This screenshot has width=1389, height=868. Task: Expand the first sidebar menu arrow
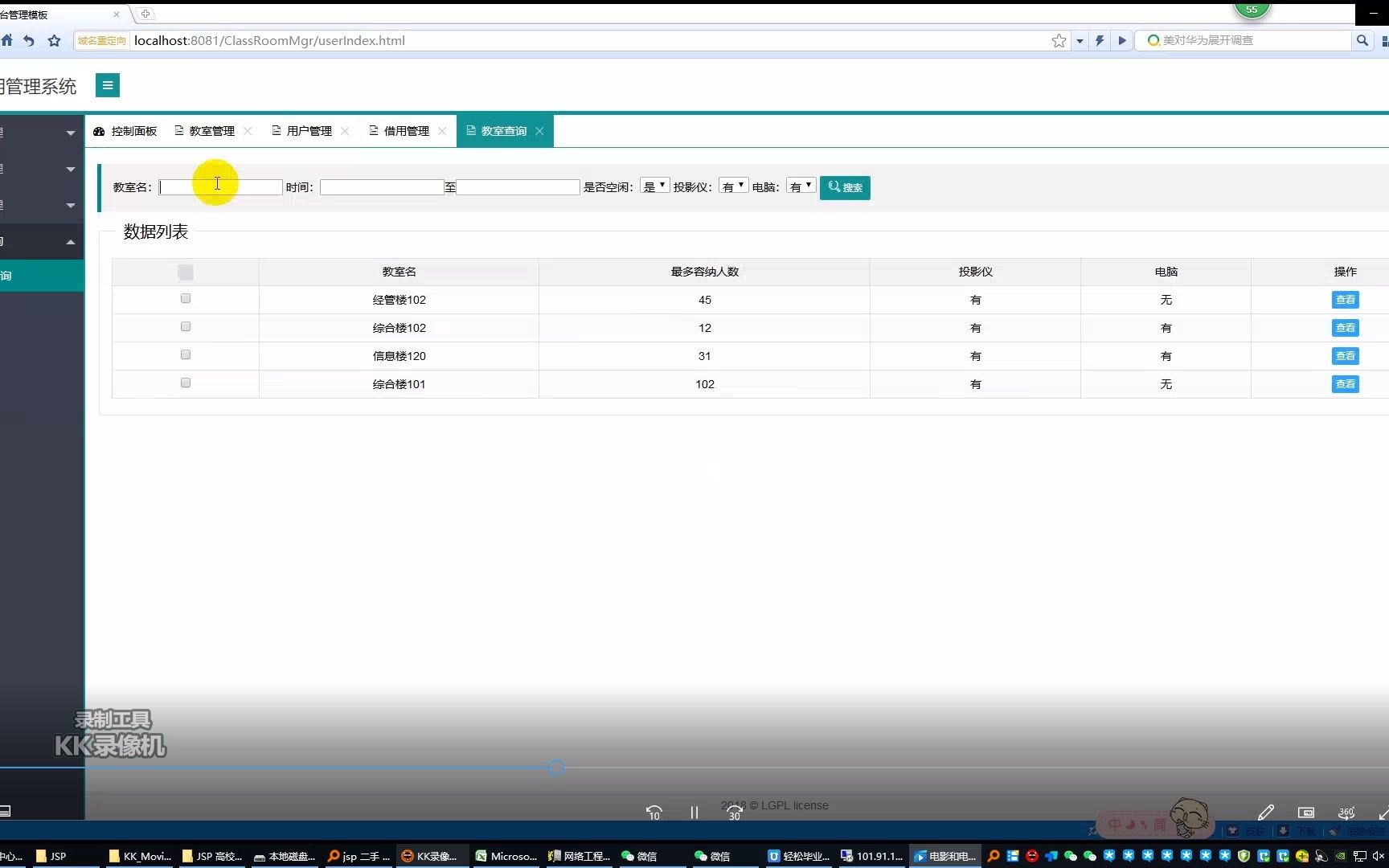(x=71, y=133)
